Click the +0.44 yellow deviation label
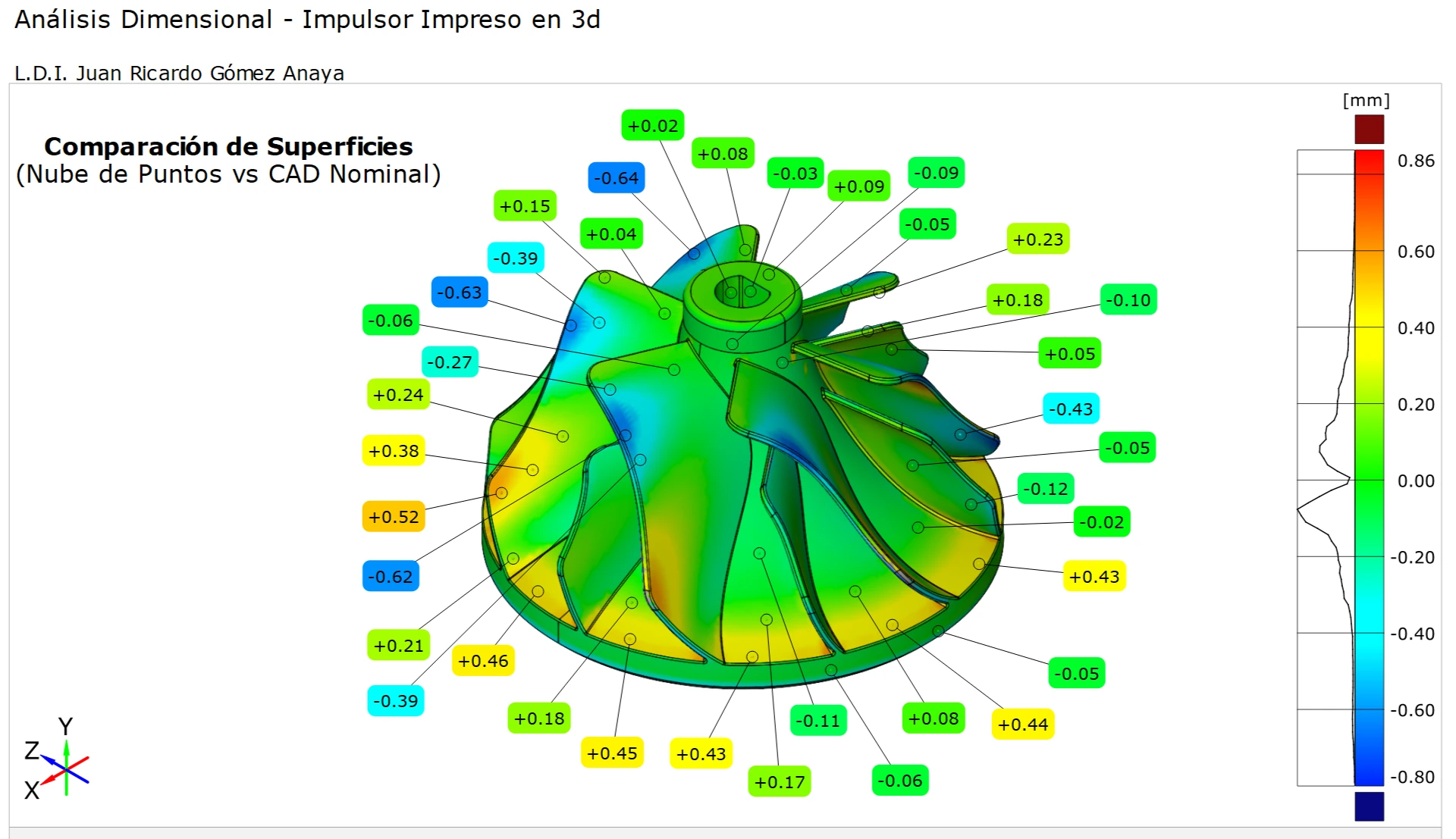Viewport: 1456px width, 839px height. pyautogui.click(x=1022, y=725)
